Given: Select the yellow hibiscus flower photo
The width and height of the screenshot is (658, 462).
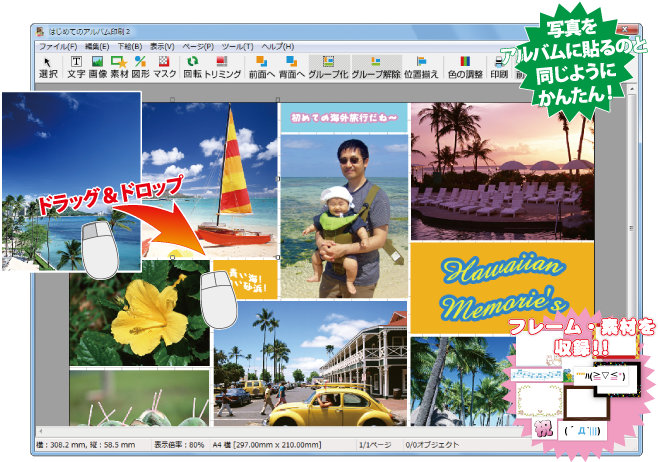Looking at the screenshot, I should [140, 315].
